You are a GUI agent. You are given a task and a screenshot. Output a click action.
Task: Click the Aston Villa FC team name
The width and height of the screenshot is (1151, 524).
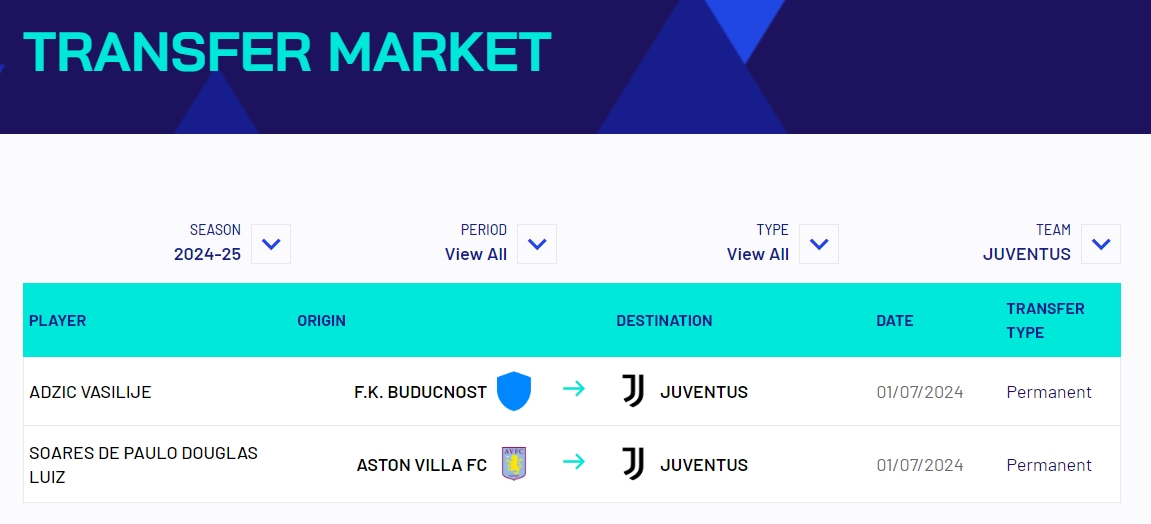tap(421, 465)
